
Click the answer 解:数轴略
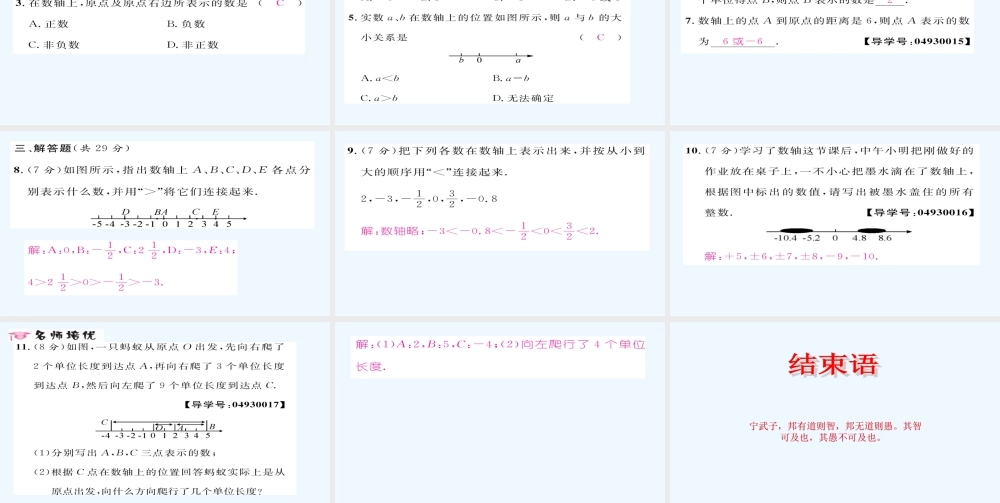click(x=482, y=229)
